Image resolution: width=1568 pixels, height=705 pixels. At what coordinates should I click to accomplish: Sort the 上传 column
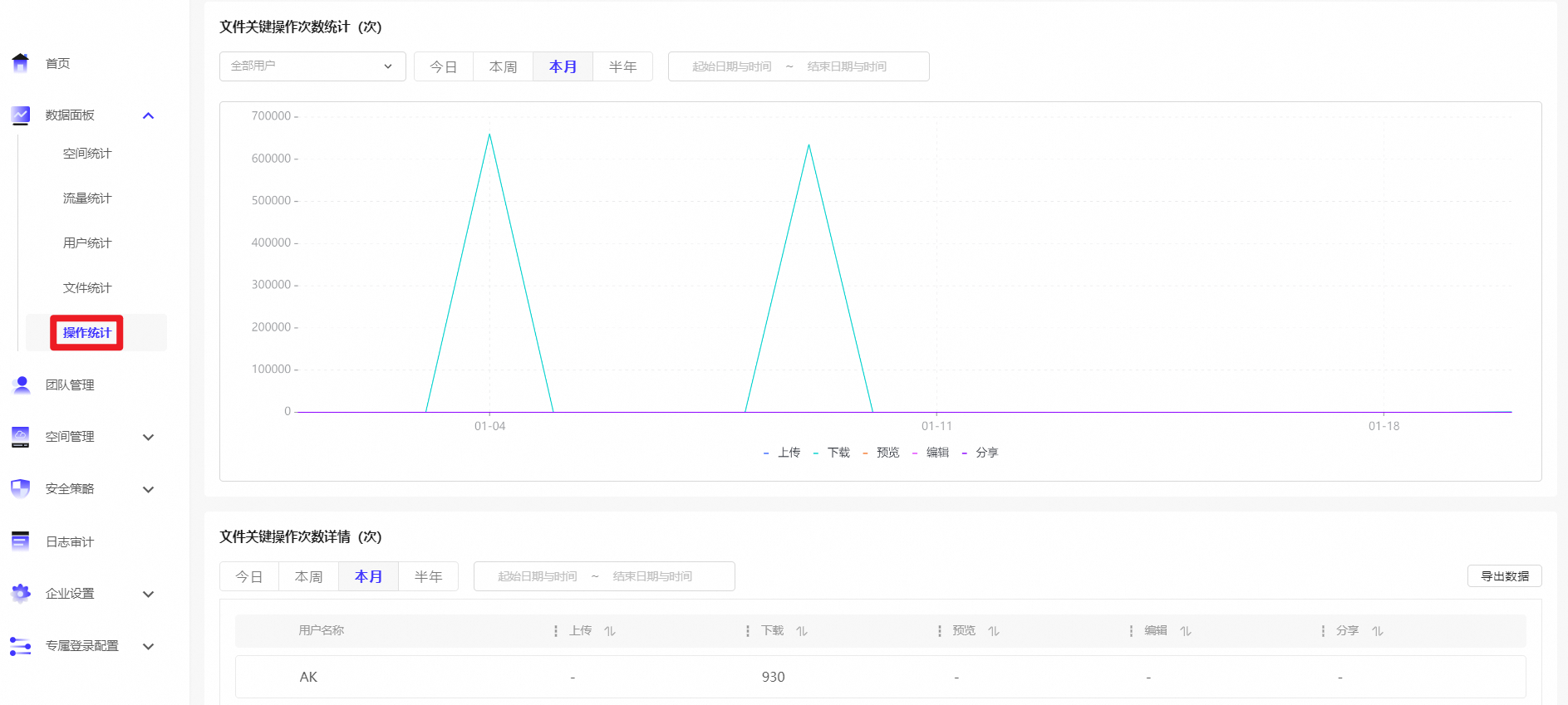[610, 631]
